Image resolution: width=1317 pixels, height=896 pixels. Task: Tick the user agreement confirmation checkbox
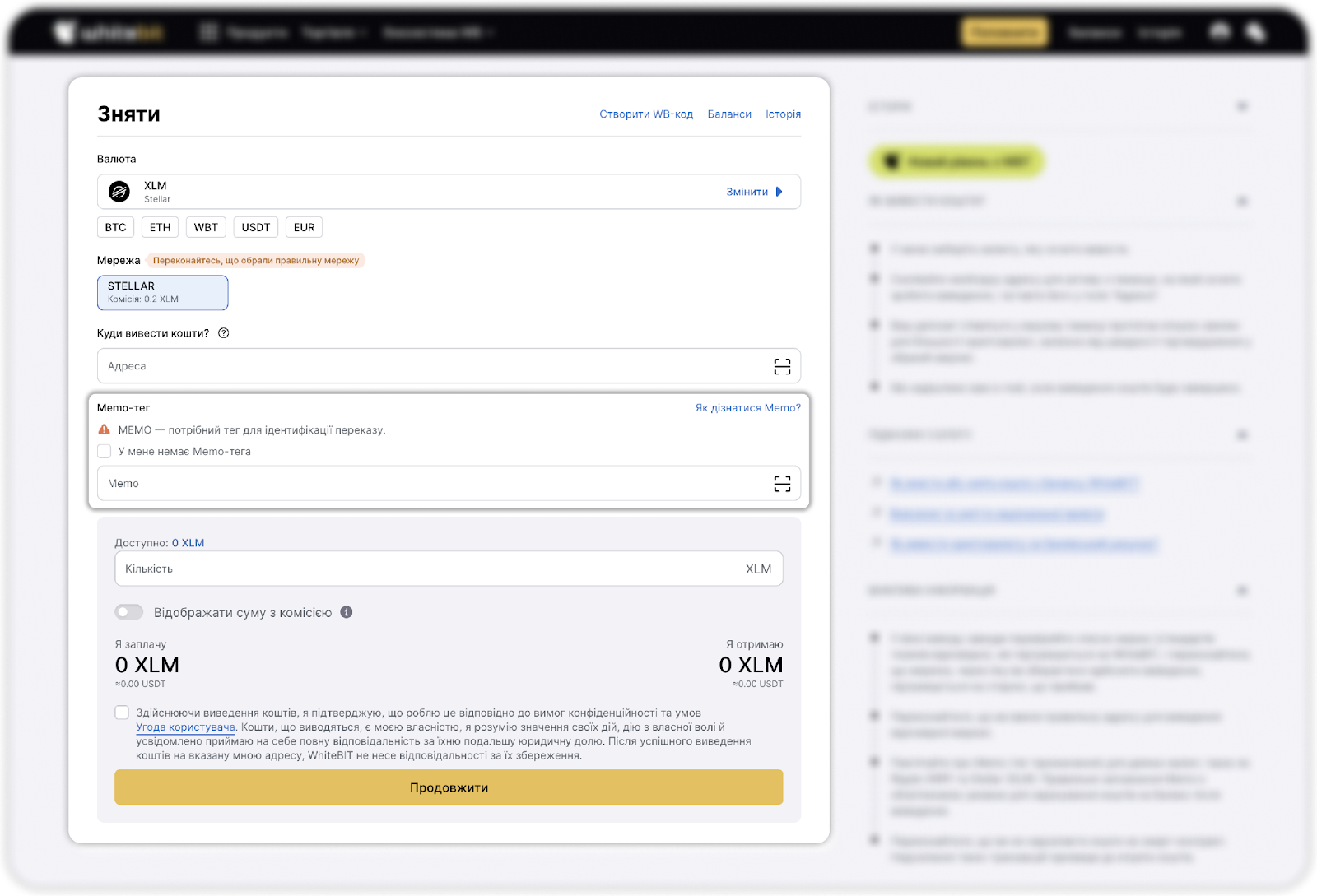point(122,713)
